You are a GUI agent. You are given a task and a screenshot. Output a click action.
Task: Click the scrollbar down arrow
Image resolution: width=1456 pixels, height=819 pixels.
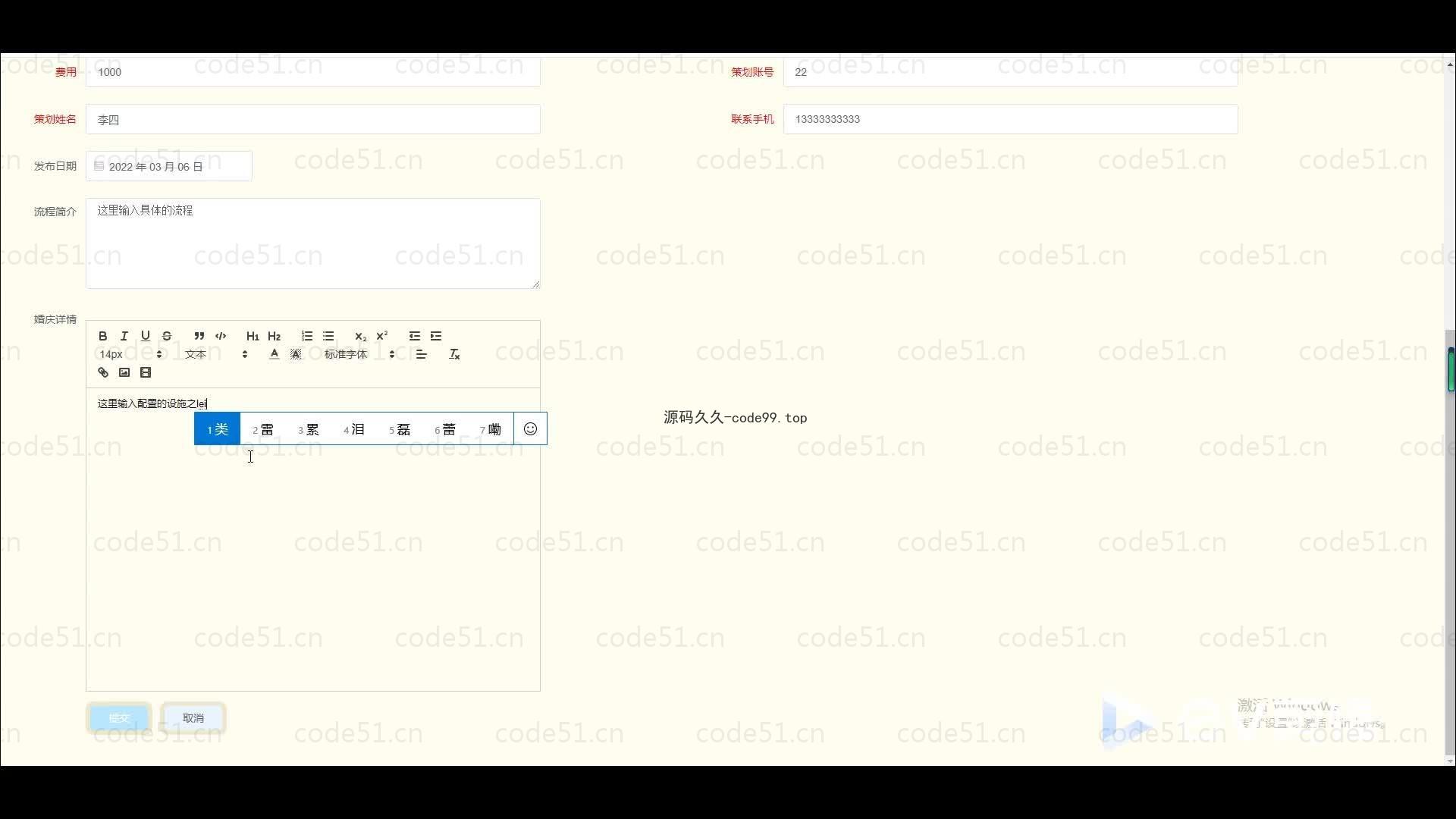(1450, 761)
